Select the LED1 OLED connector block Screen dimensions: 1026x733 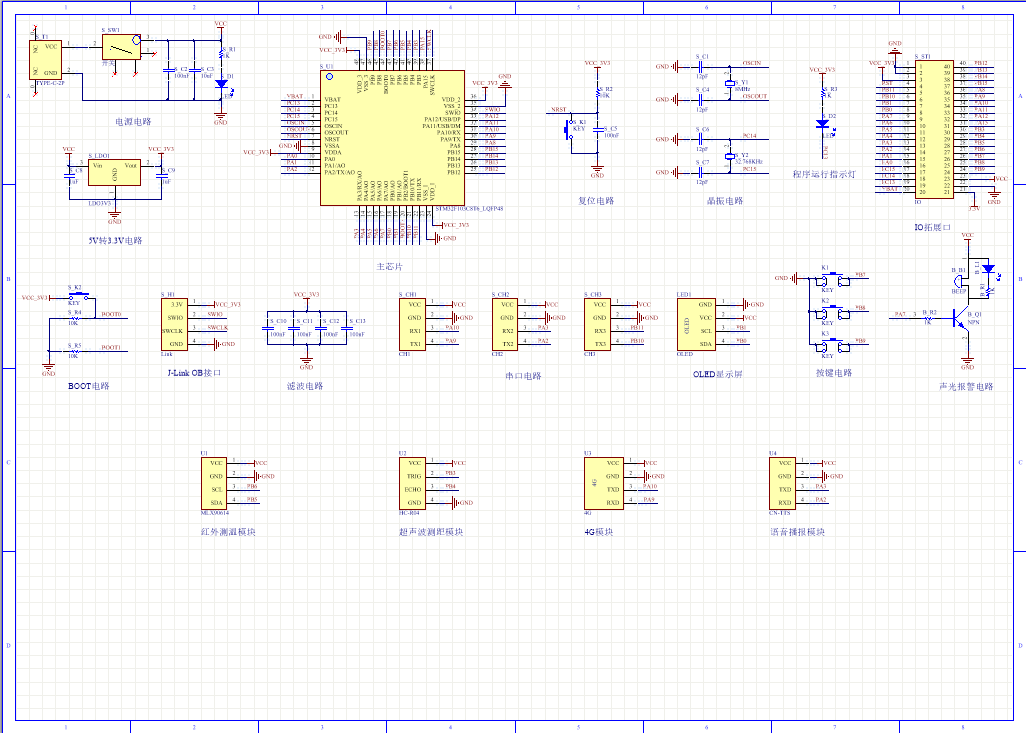click(x=696, y=325)
